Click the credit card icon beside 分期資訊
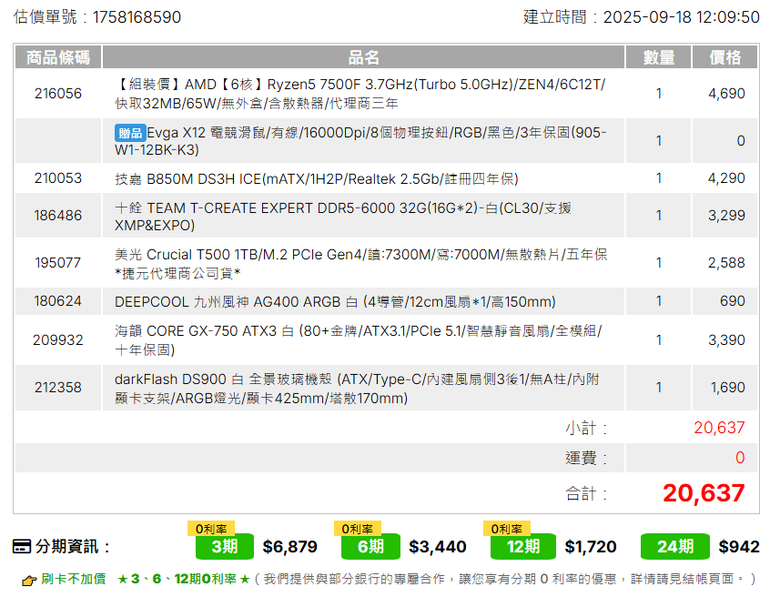 pos(21,547)
